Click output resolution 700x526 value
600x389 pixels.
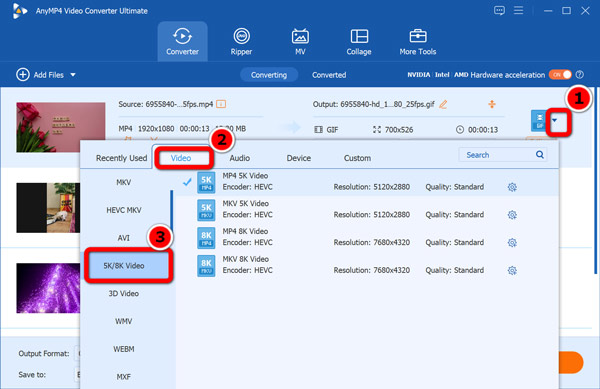click(399, 130)
